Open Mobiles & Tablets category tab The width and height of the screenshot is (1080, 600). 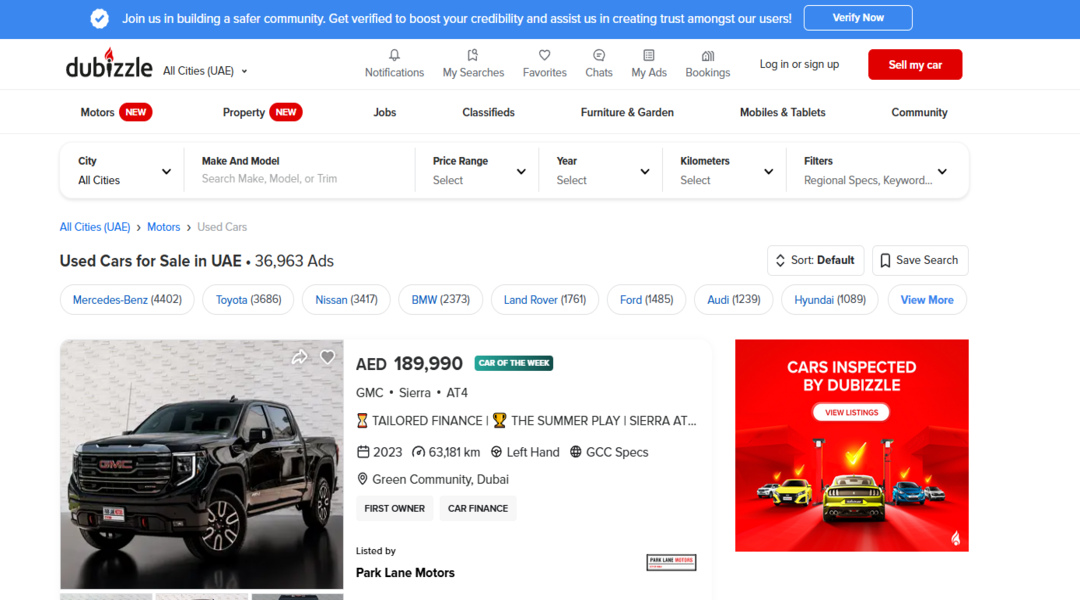click(782, 112)
